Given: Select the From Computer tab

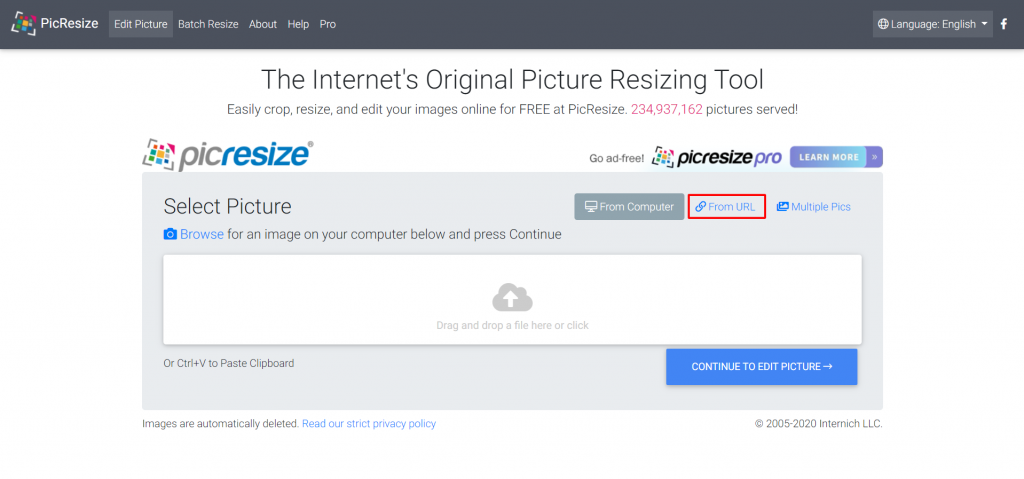Looking at the screenshot, I should coord(629,207).
